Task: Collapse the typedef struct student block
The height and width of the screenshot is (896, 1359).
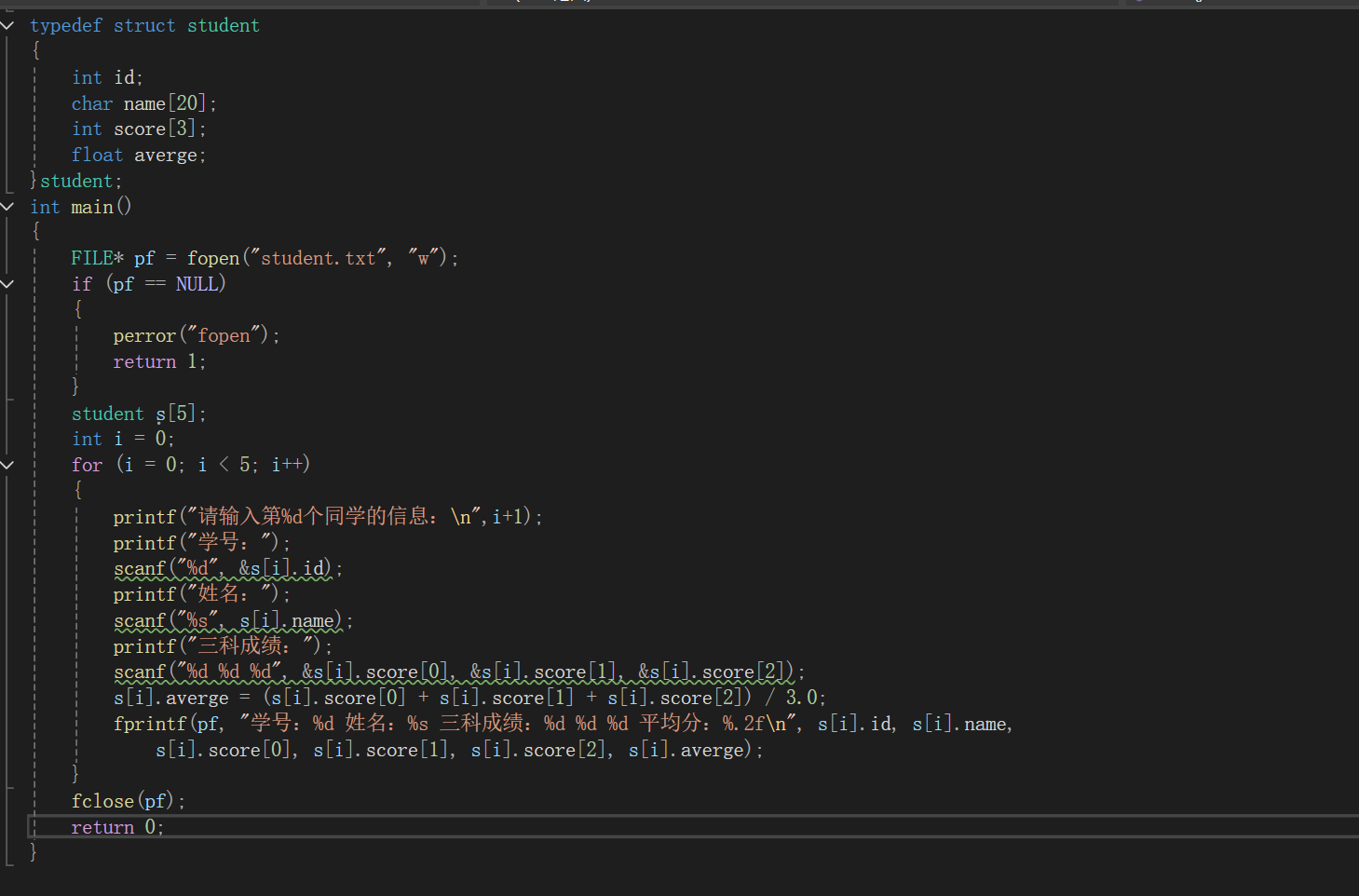Action: (7, 25)
